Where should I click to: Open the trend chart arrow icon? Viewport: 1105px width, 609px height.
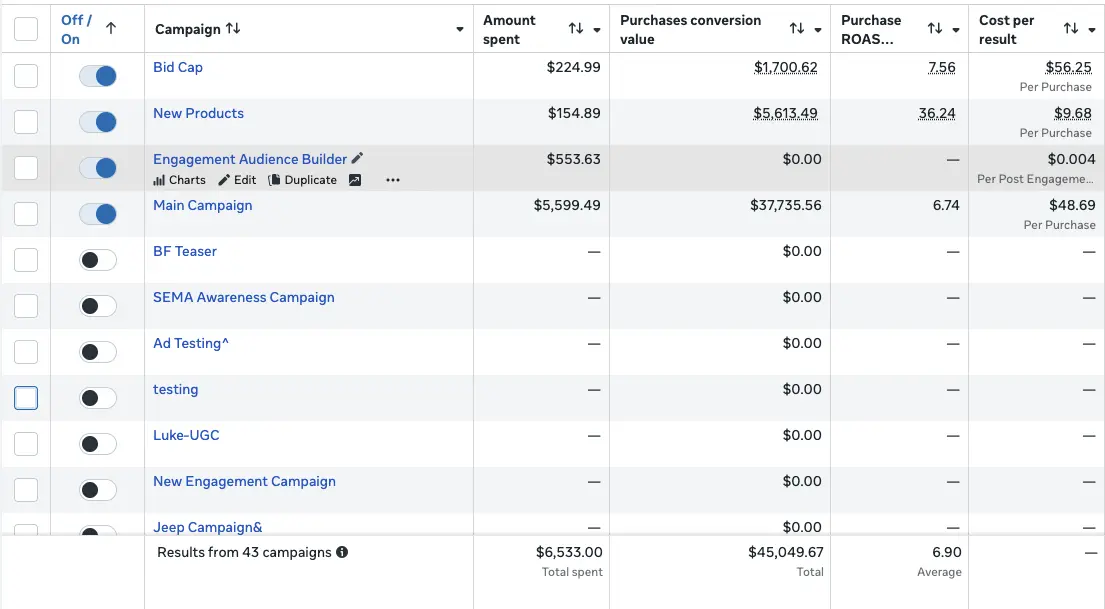pos(355,180)
